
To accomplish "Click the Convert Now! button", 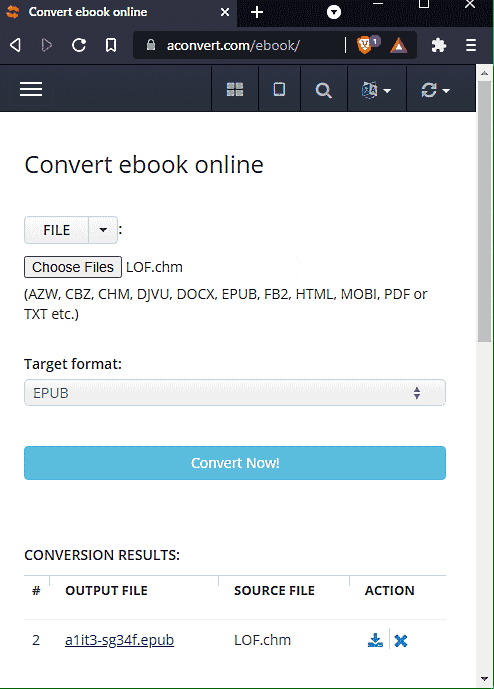I will [235, 463].
